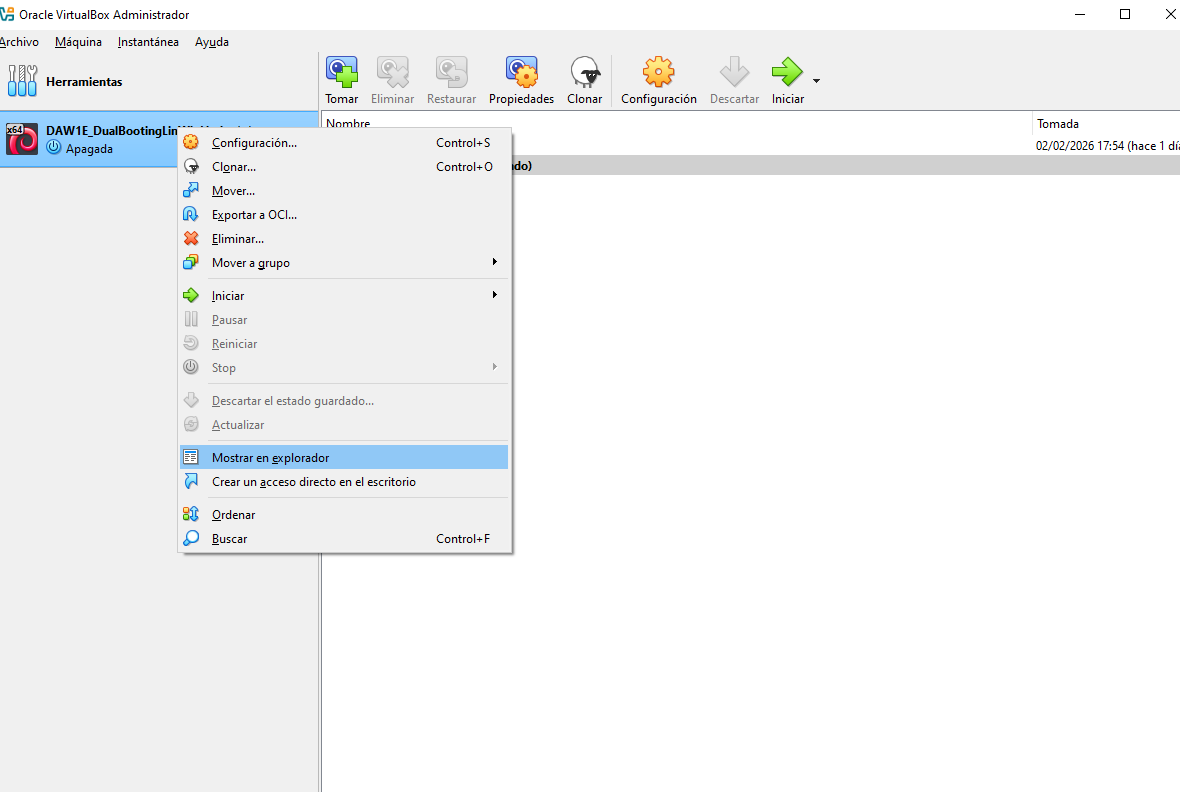Maximize the VirtualBox Administrador window

click(x=1125, y=14)
